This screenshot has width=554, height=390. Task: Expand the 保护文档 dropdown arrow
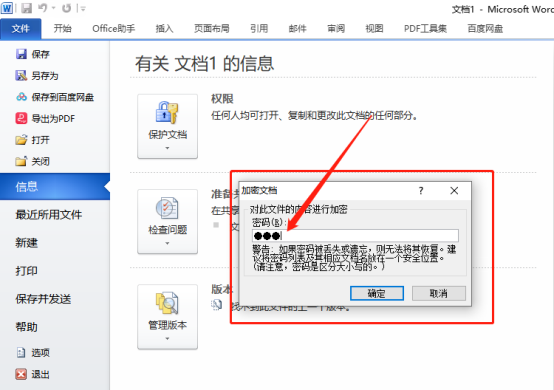(167, 148)
